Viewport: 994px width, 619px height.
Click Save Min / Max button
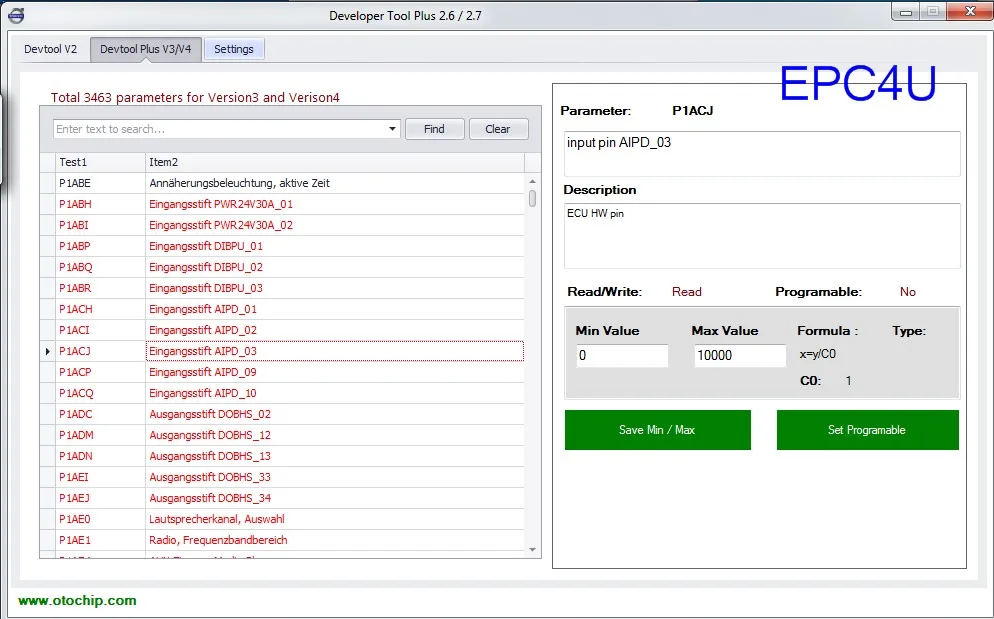(657, 430)
